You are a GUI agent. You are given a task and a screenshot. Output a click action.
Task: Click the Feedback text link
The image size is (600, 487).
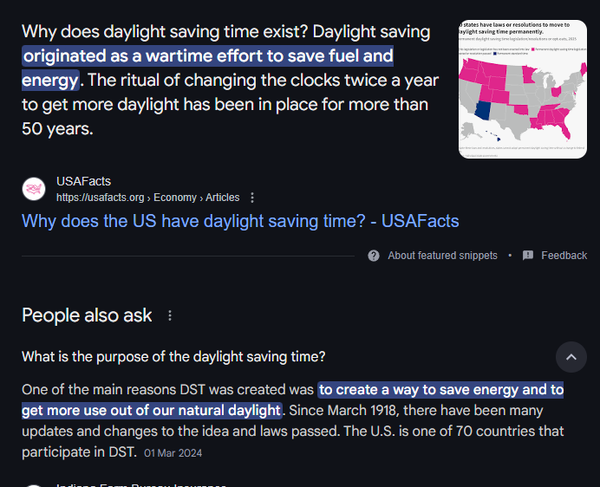coord(564,256)
